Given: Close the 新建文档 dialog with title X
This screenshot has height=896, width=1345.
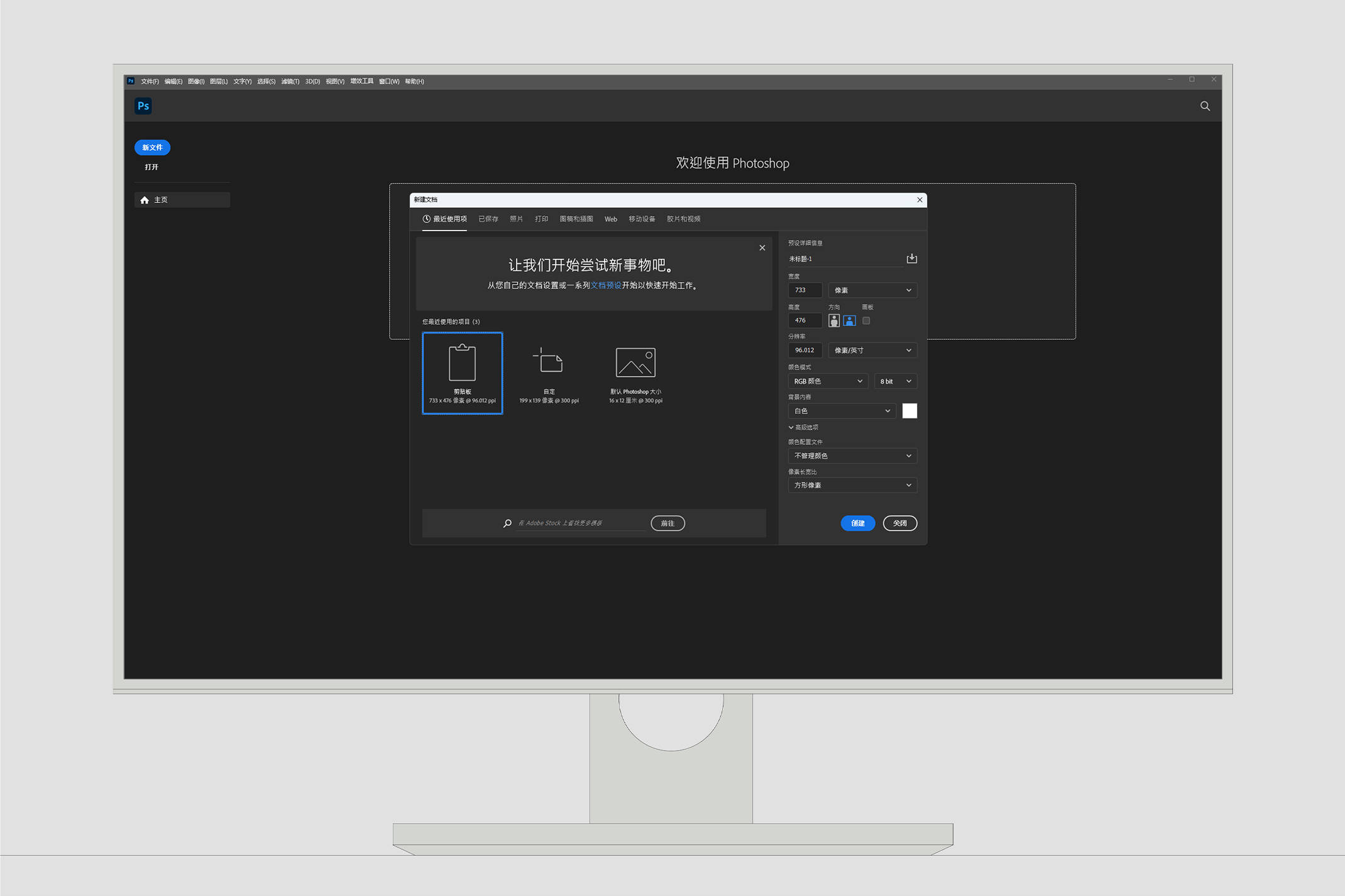Looking at the screenshot, I should pos(920,200).
